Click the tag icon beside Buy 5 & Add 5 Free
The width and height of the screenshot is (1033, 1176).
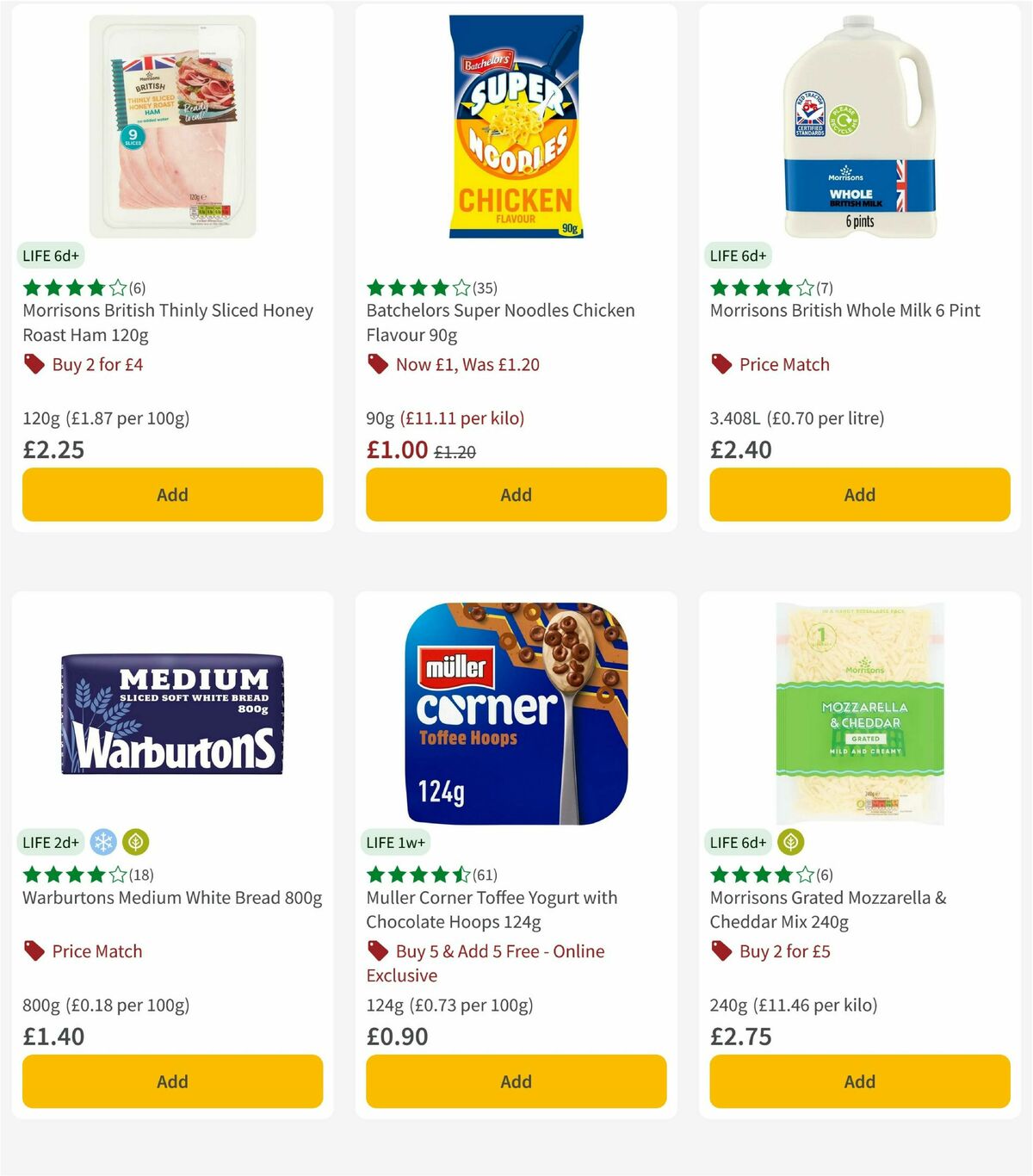tap(377, 951)
